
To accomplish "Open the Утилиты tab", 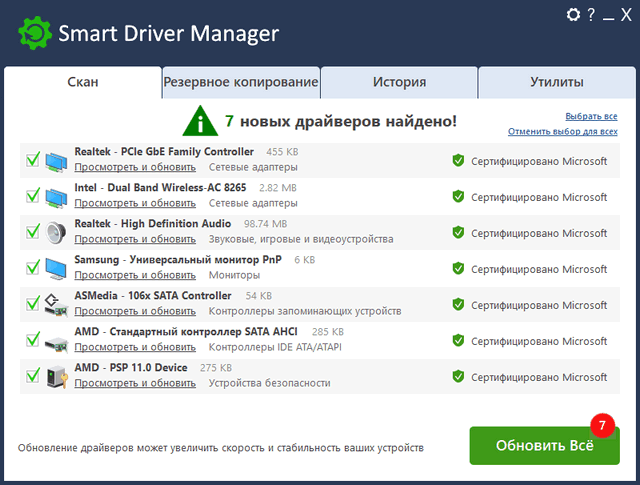I will click(x=555, y=83).
